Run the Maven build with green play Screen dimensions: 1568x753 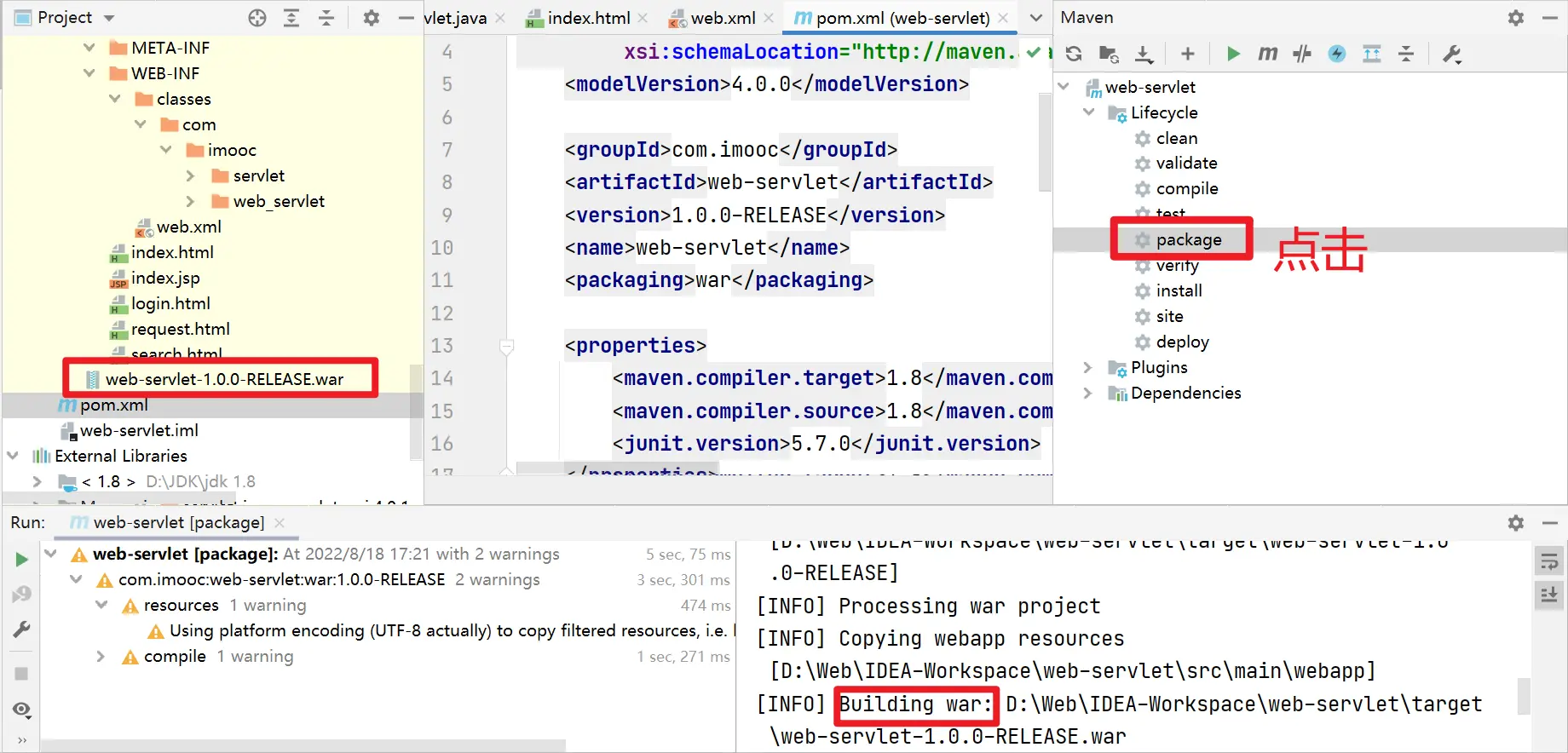click(1232, 54)
